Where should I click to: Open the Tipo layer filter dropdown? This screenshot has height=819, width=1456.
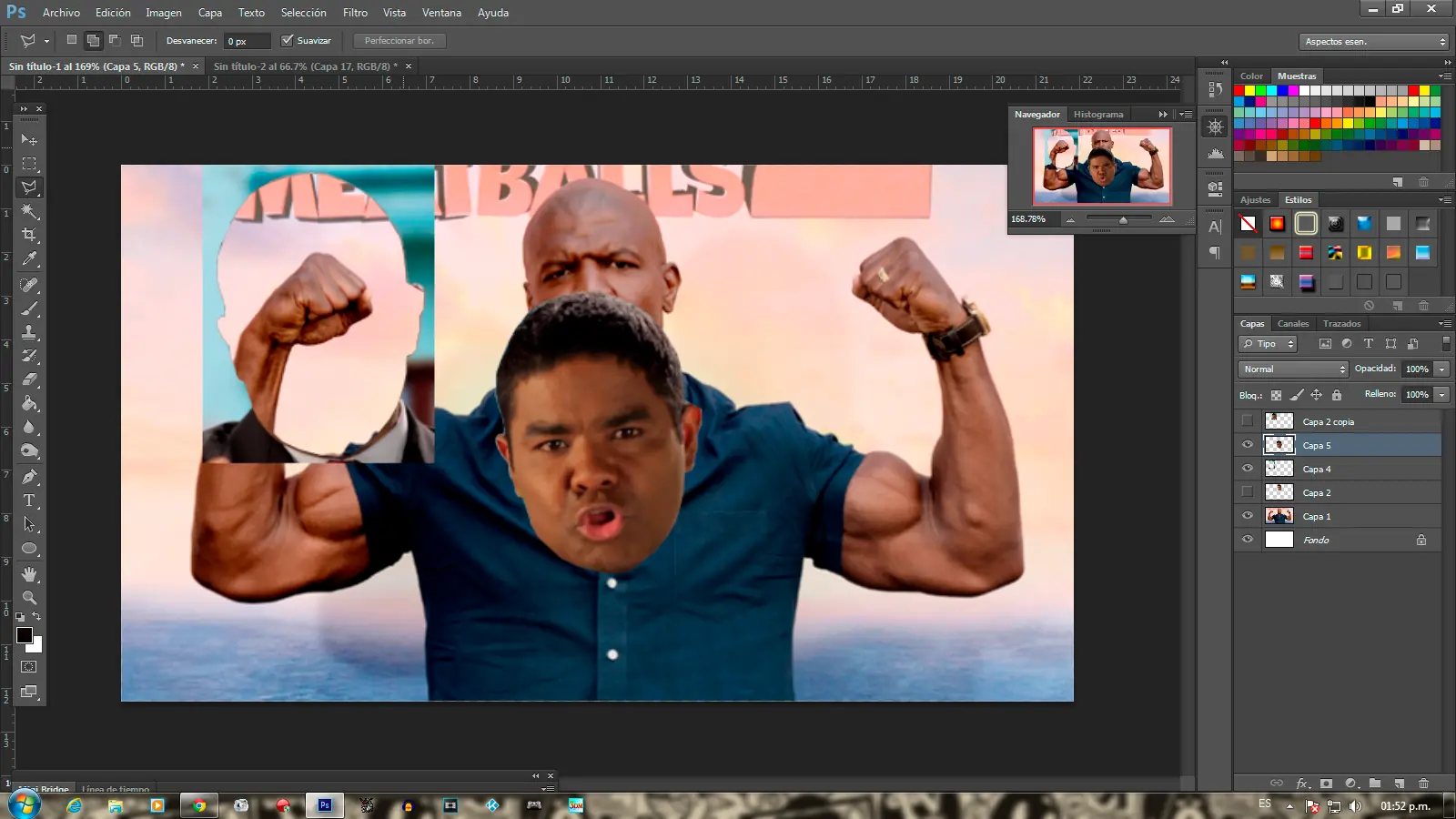tap(1268, 344)
